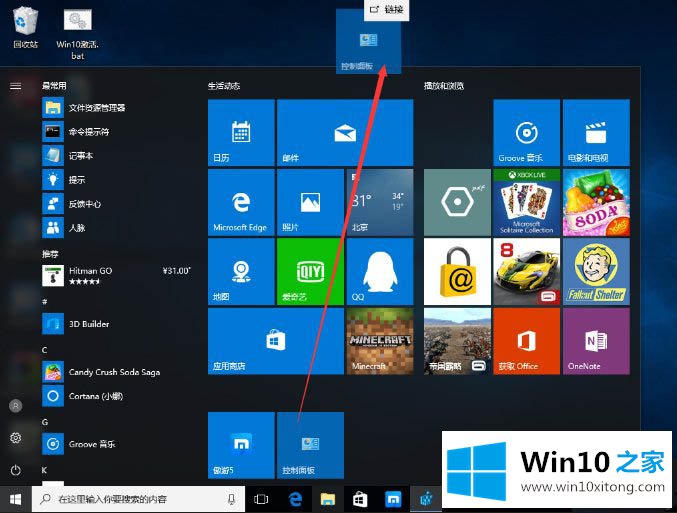Click the # letter group header
677x513 pixels.
[x=44, y=301]
